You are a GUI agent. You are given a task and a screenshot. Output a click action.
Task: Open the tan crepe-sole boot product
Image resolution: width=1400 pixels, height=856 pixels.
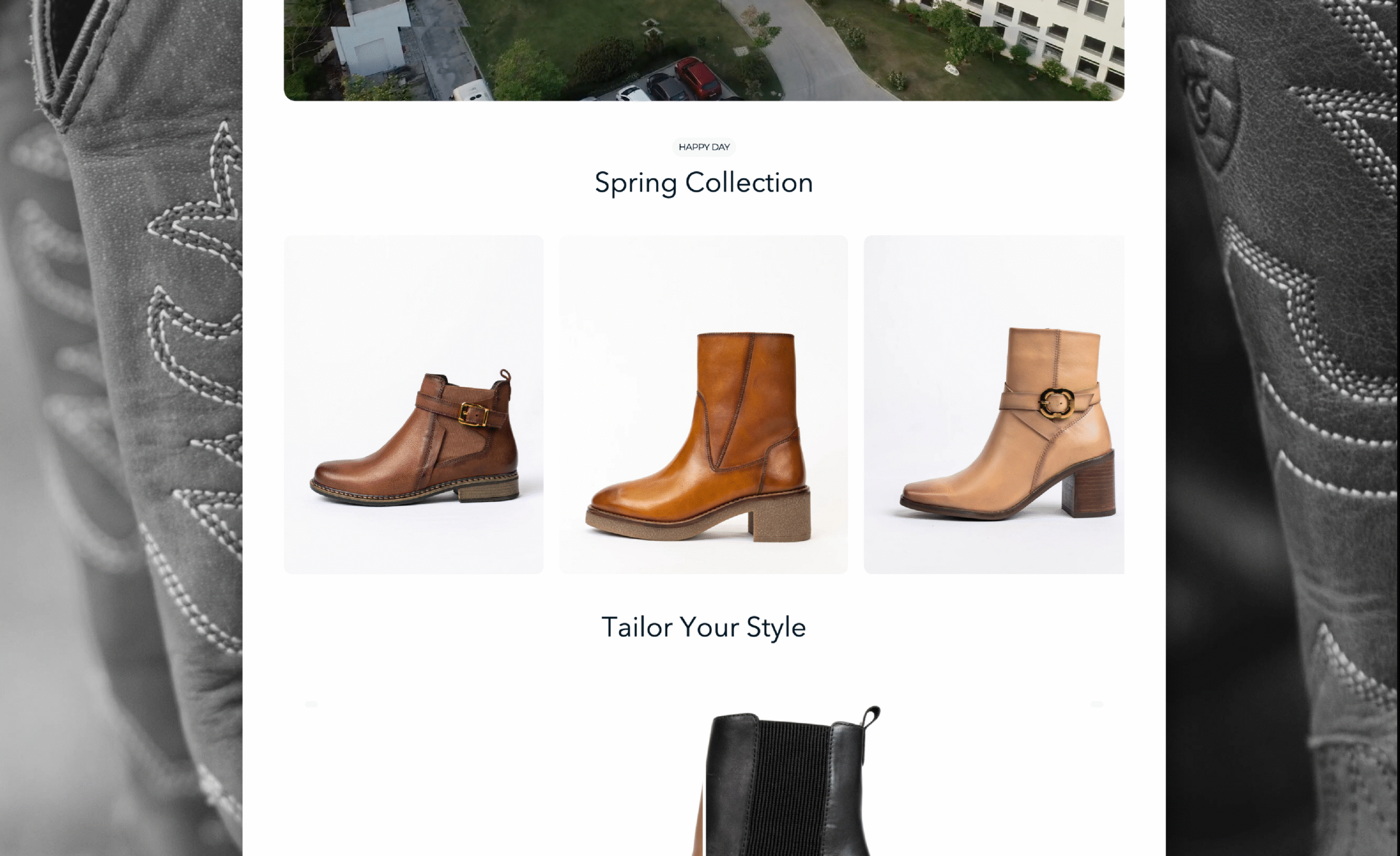tap(703, 405)
